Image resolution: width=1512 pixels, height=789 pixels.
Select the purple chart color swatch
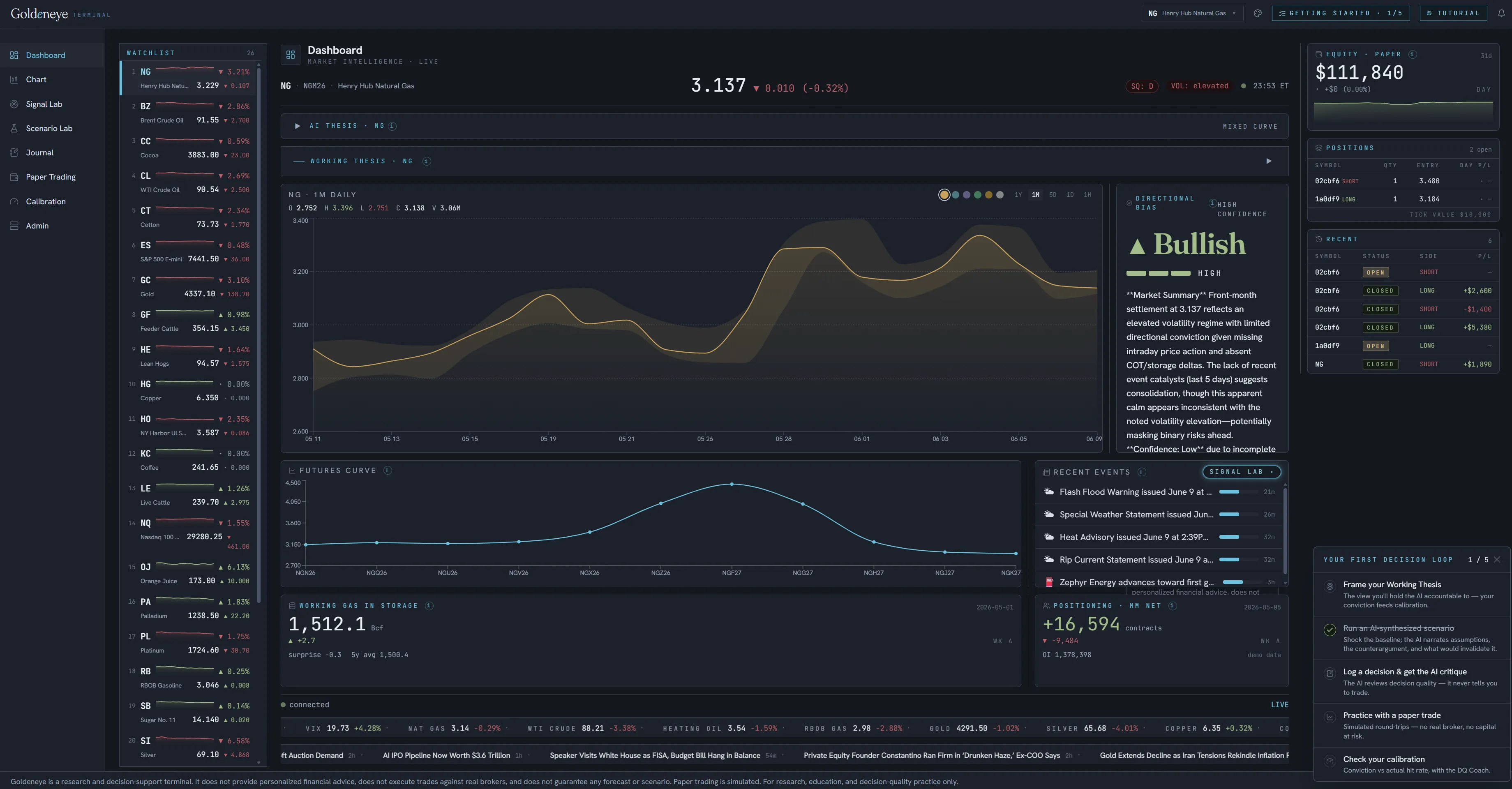(x=967, y=195)
